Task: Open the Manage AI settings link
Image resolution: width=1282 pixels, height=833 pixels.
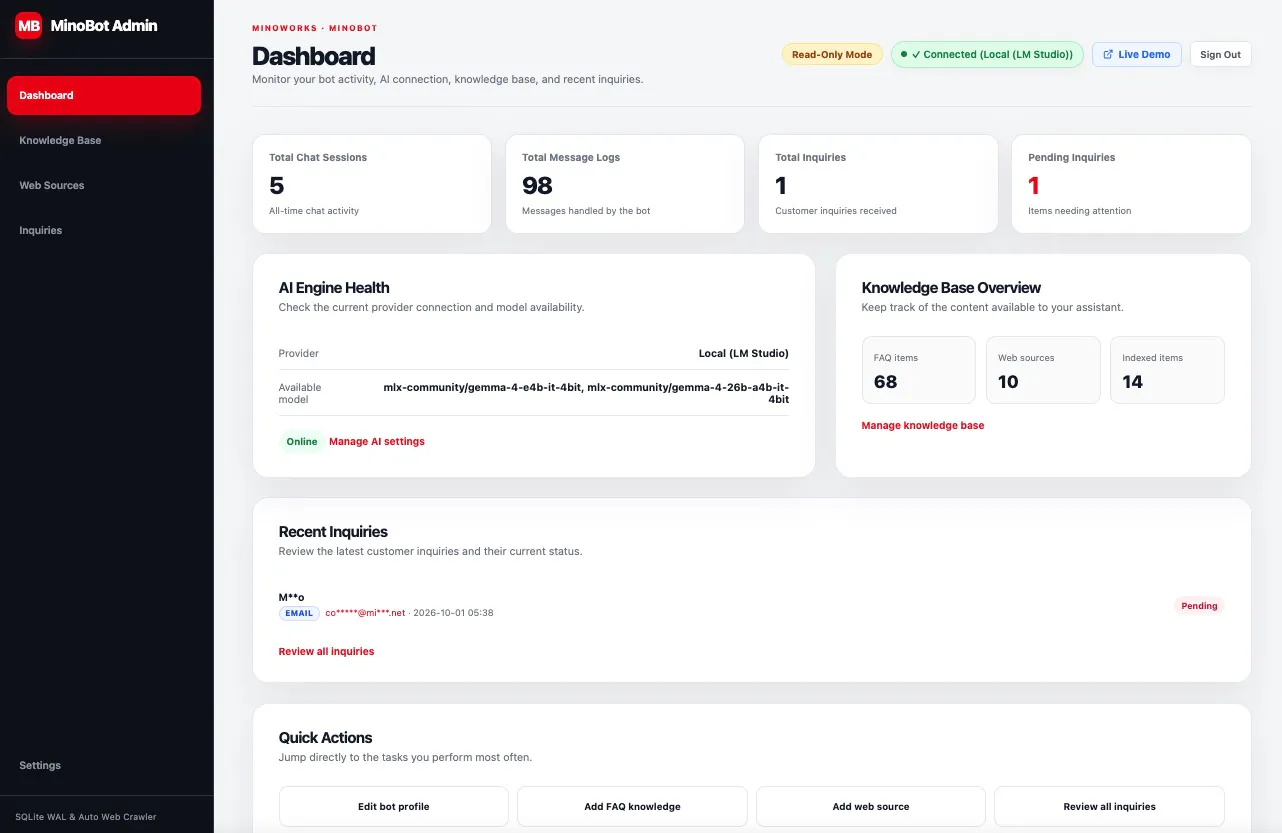Action: (377, 441)
